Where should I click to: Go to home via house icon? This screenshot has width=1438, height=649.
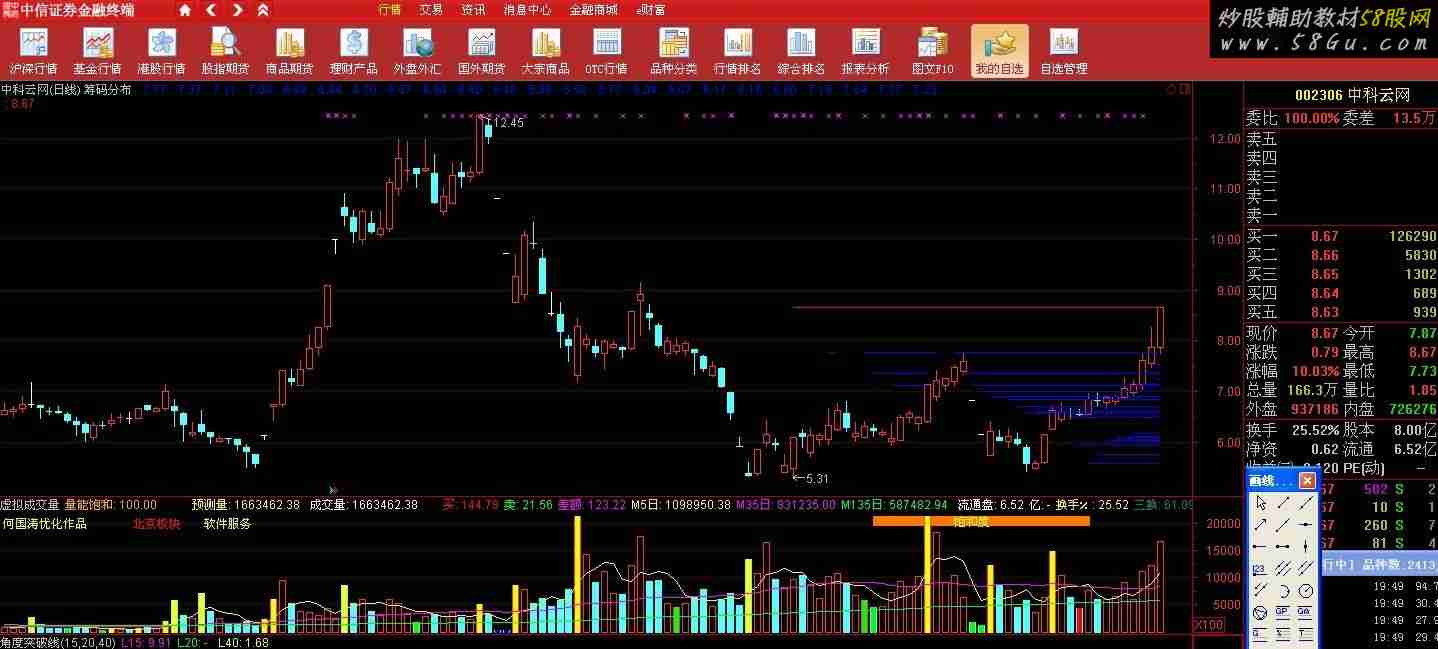click(x=185, y=10)
